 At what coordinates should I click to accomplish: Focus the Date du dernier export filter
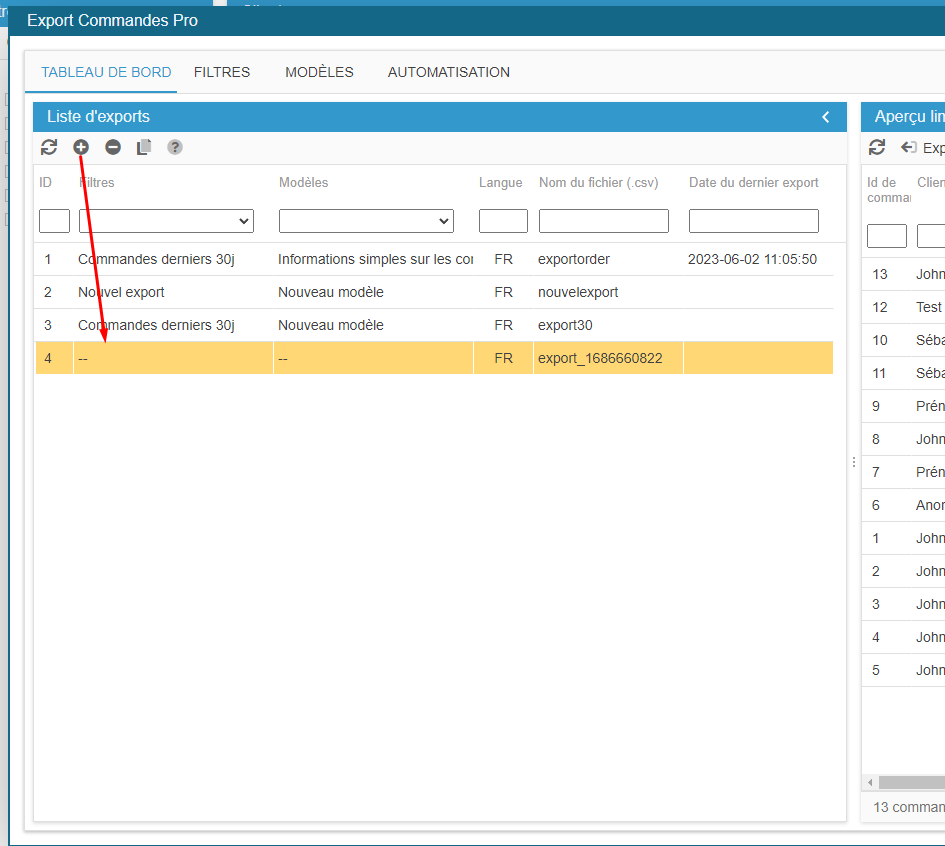[x=753, y=221]
